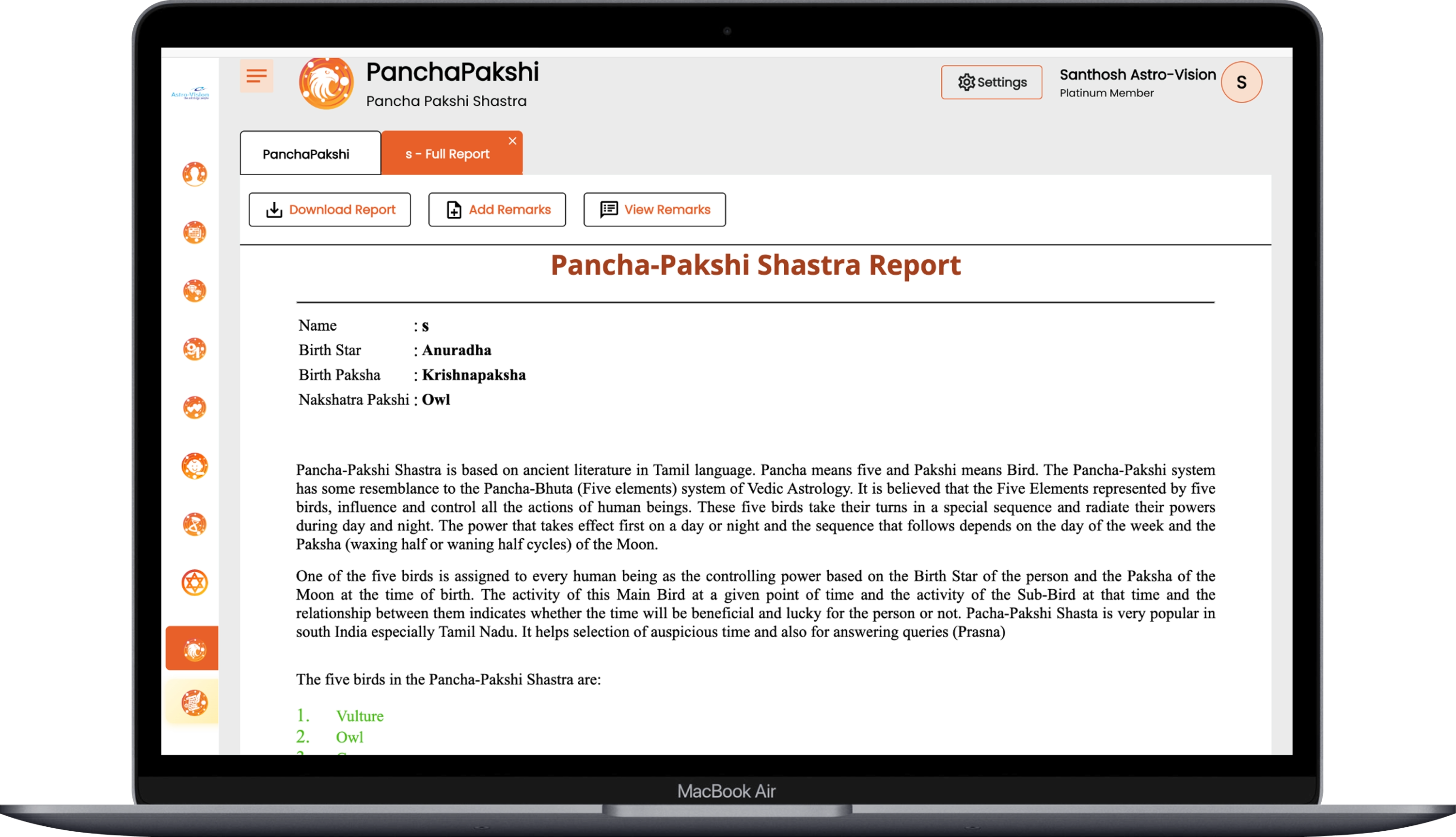Click the PanchaPakshi title in the header

[453, 72]
